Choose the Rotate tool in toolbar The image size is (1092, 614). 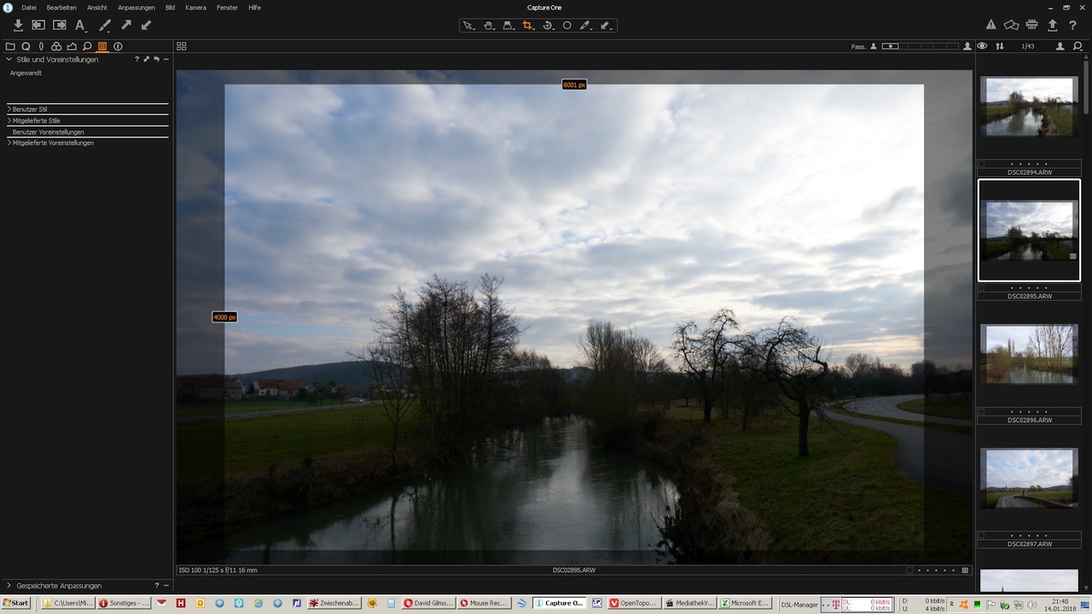(548, 25)
